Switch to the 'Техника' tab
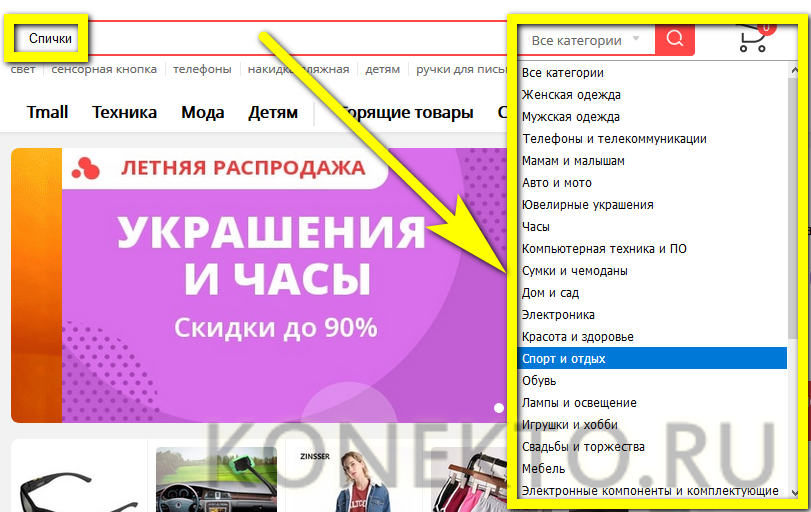The height and width of the screenshot is (512, 811). point(124,112)
